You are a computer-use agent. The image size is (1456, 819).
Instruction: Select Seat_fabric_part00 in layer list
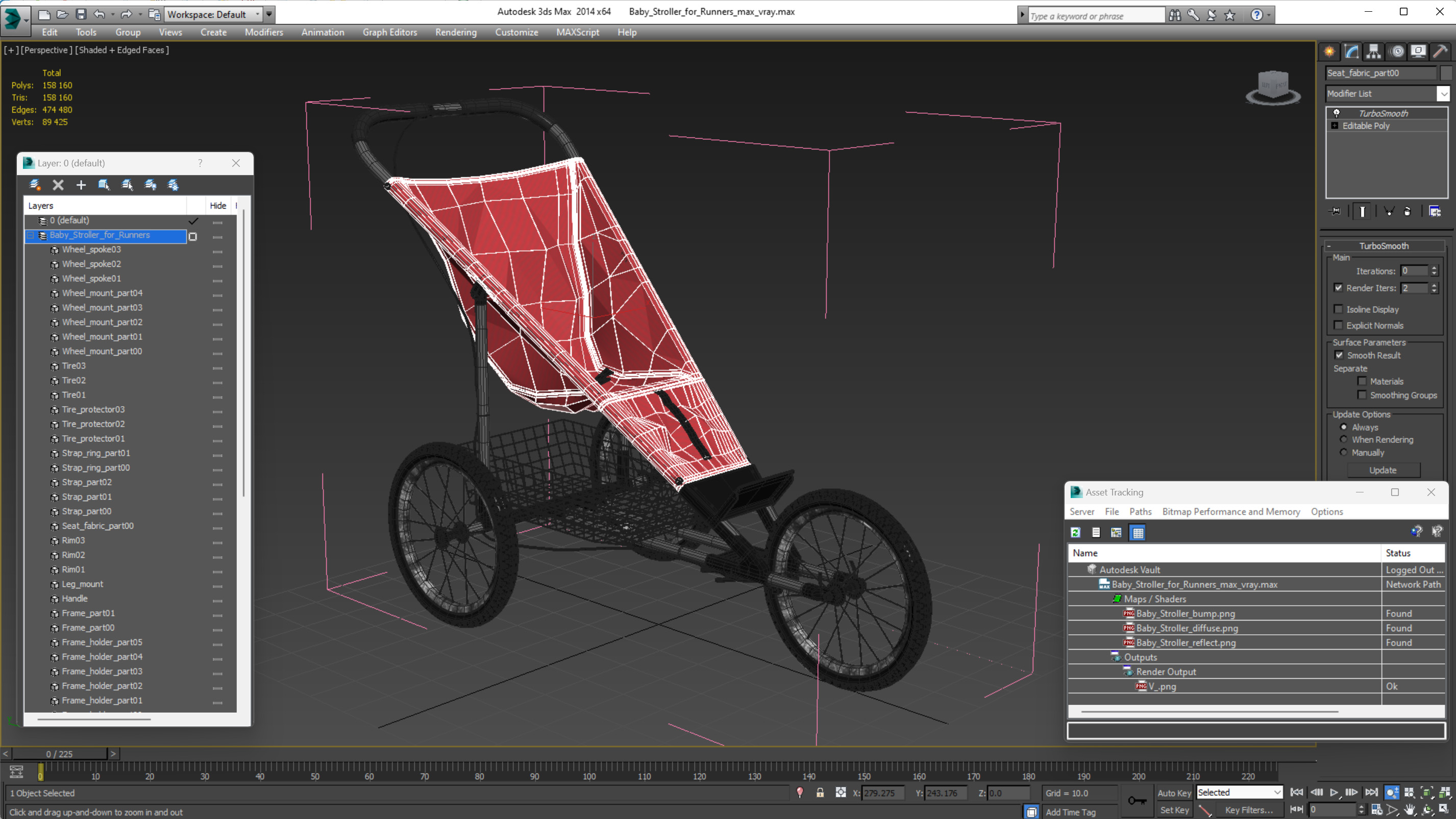pos(98,525)
